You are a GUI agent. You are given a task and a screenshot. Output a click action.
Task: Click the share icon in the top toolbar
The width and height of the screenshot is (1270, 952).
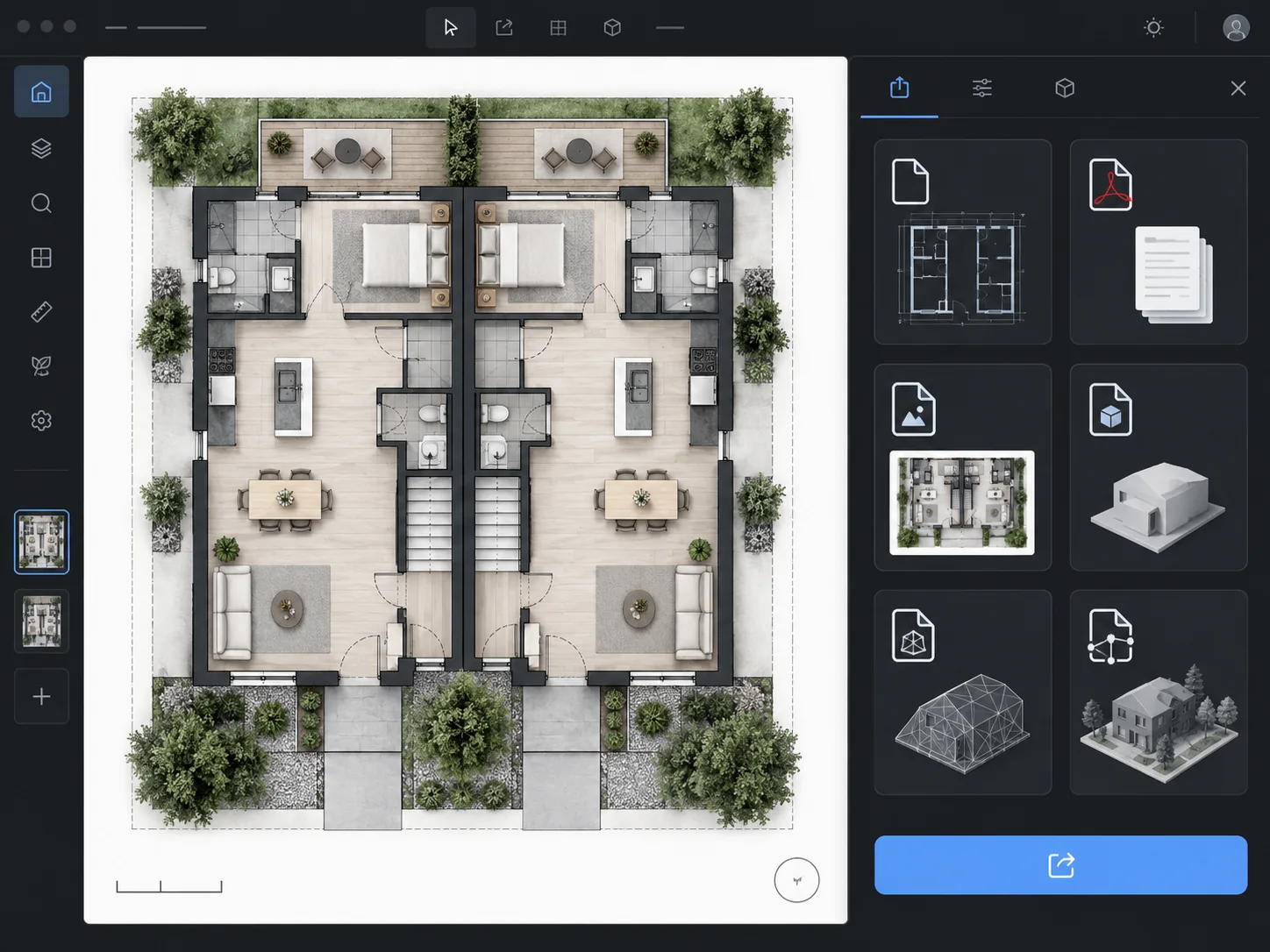coord(504,28)
